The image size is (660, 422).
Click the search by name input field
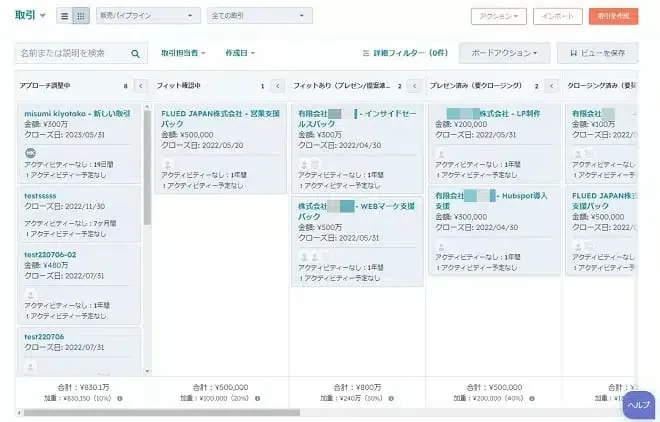pyautogui.click(x=70, y=54)
